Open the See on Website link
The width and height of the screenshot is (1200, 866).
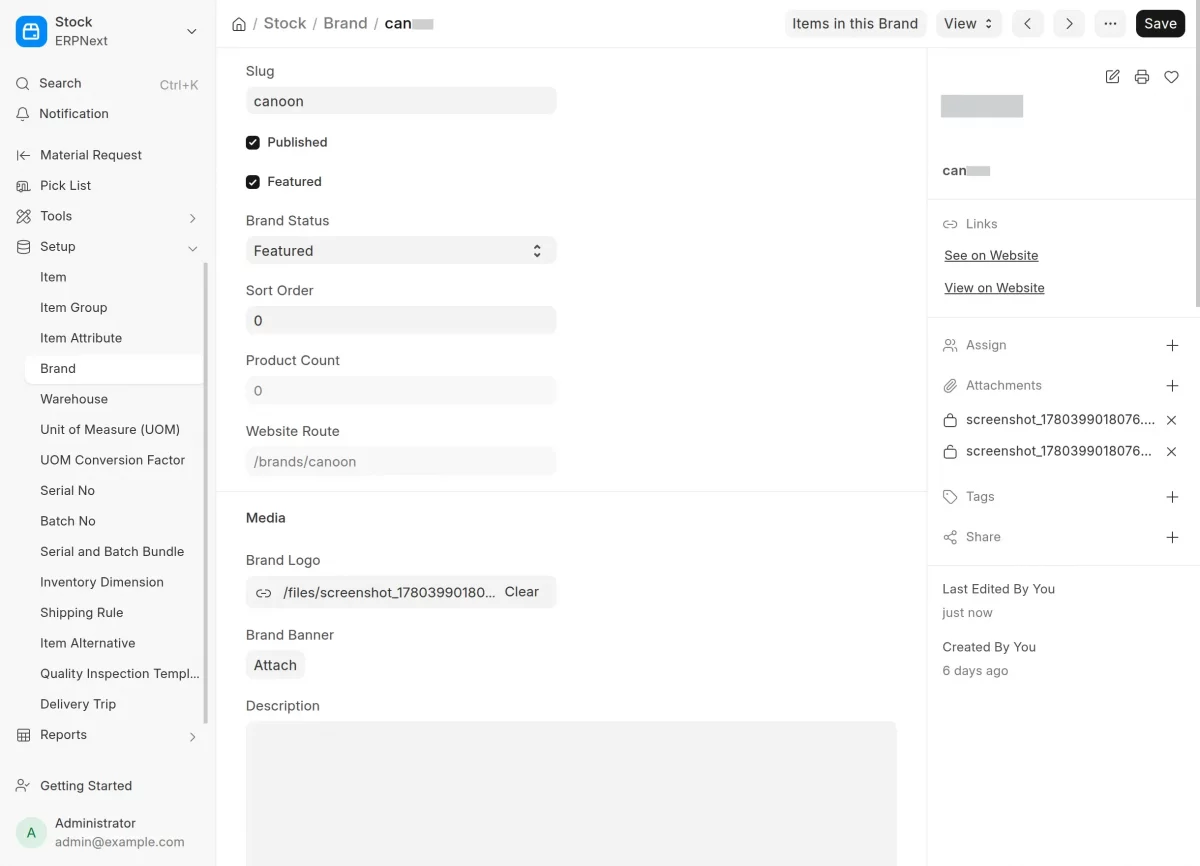pyautogui.click(x=991, y=256)
